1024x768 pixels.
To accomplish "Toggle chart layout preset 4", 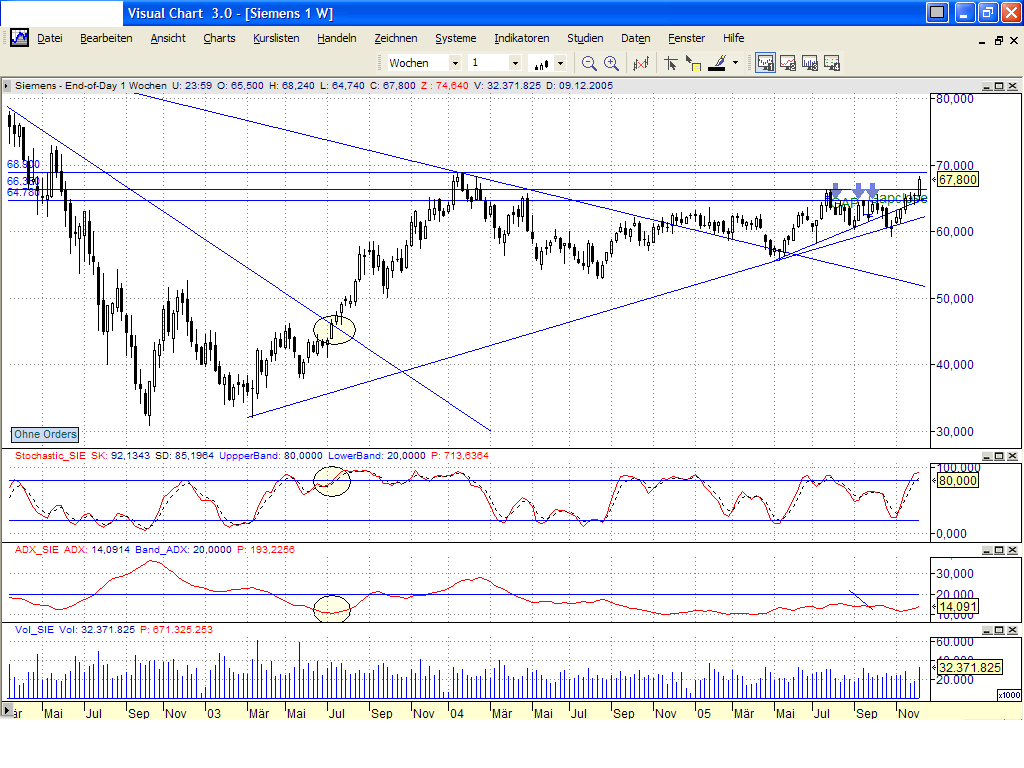I will coord(833,62).
